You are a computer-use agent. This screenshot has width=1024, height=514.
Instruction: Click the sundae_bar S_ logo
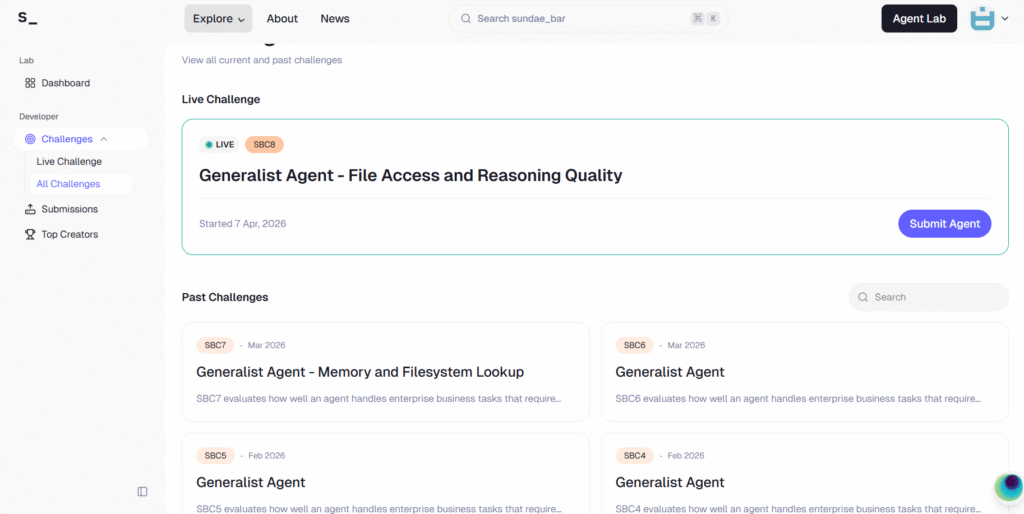27,18
